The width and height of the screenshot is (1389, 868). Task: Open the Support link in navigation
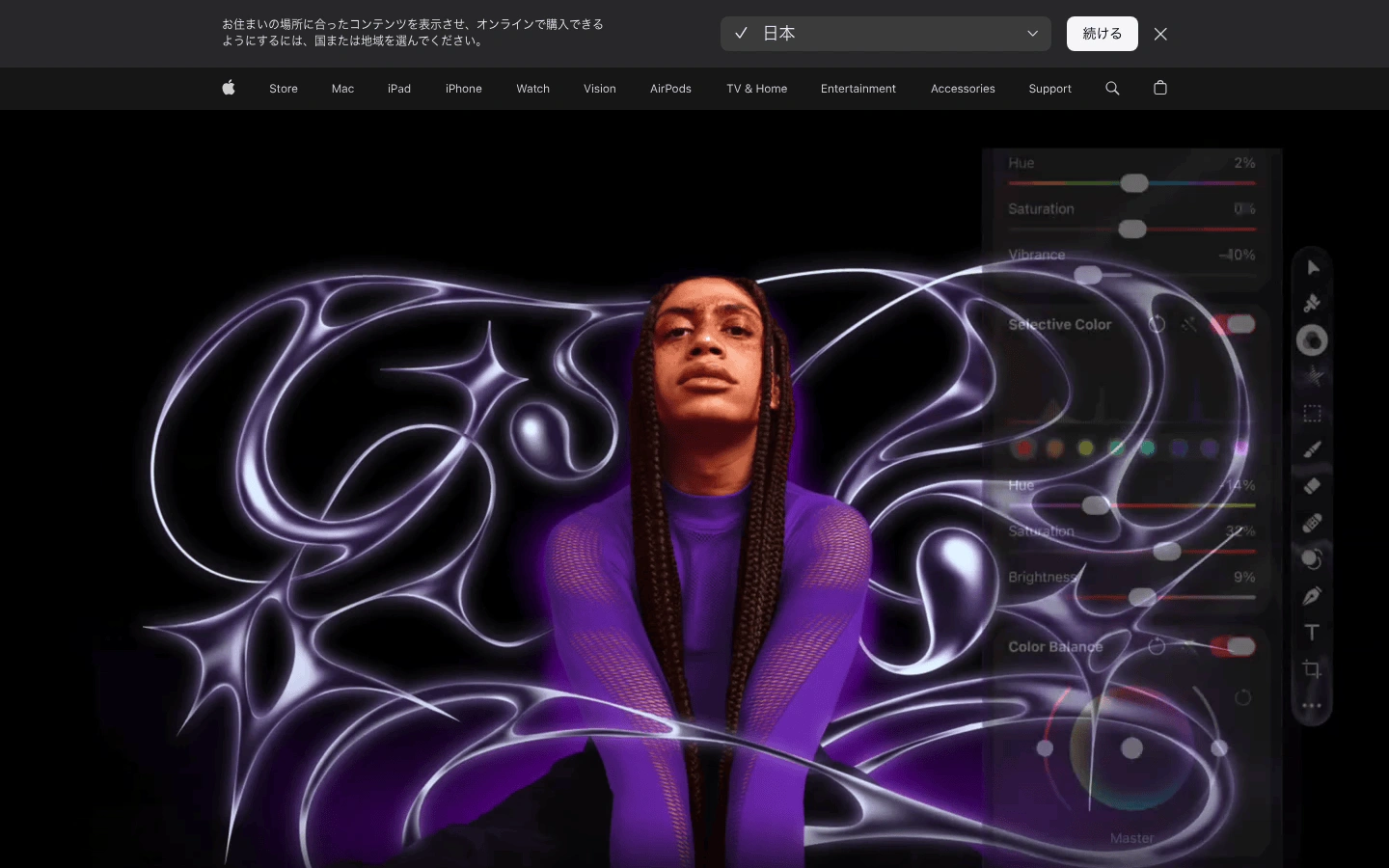click(x=1049, y=88)
